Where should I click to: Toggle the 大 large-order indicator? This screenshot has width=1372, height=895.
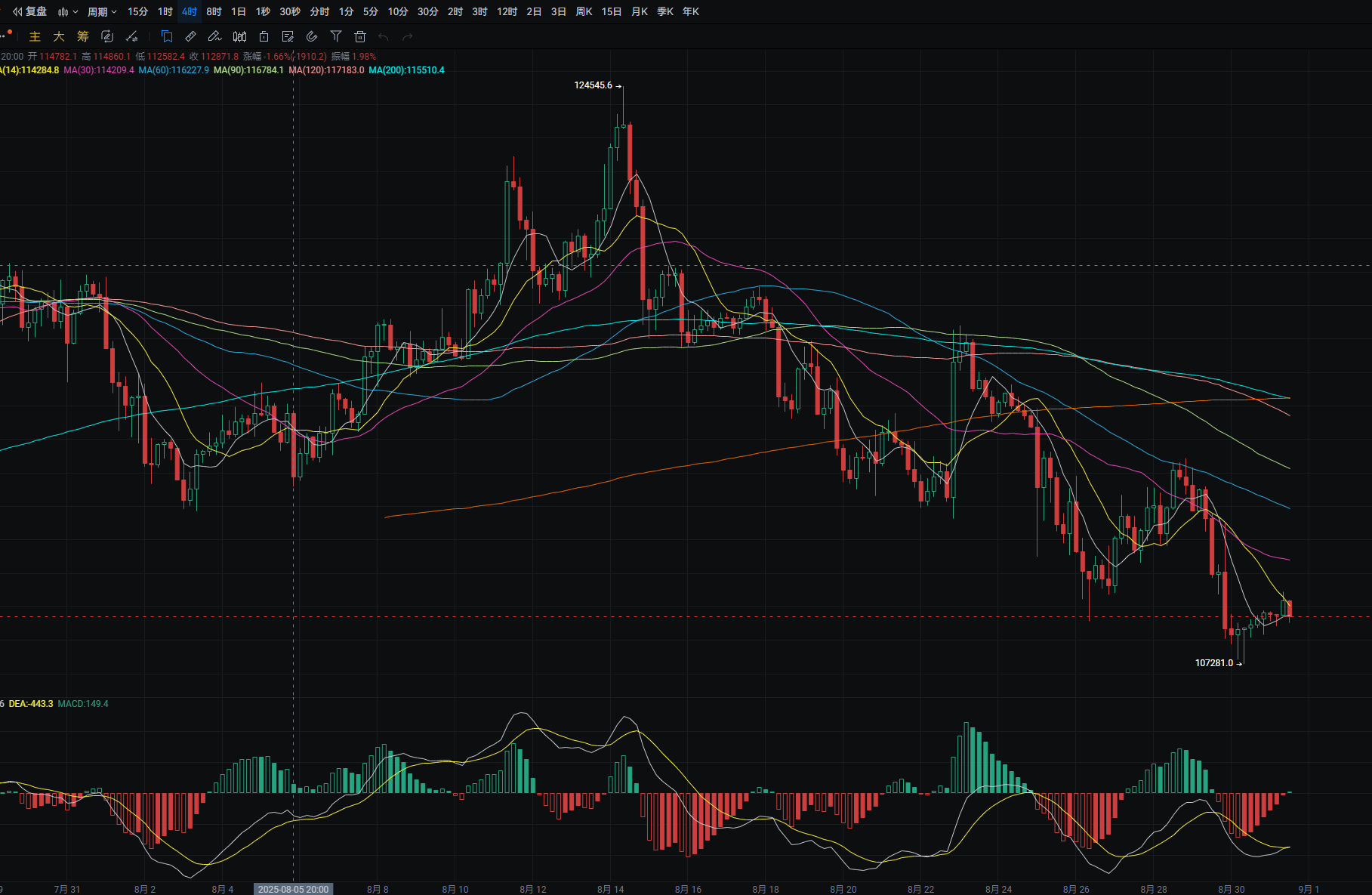59,36
